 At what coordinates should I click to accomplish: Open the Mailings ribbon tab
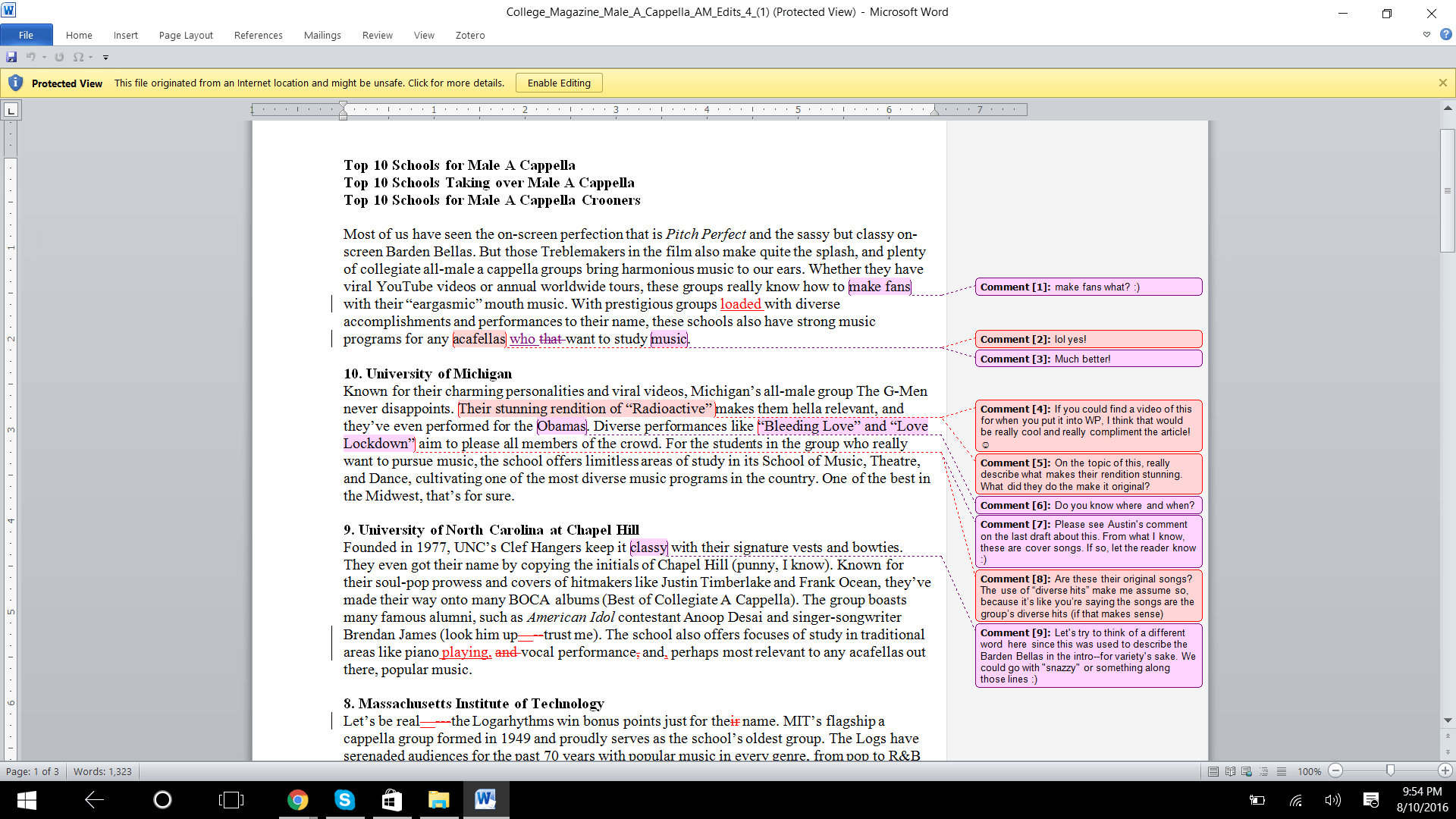(x=322, y=35)
